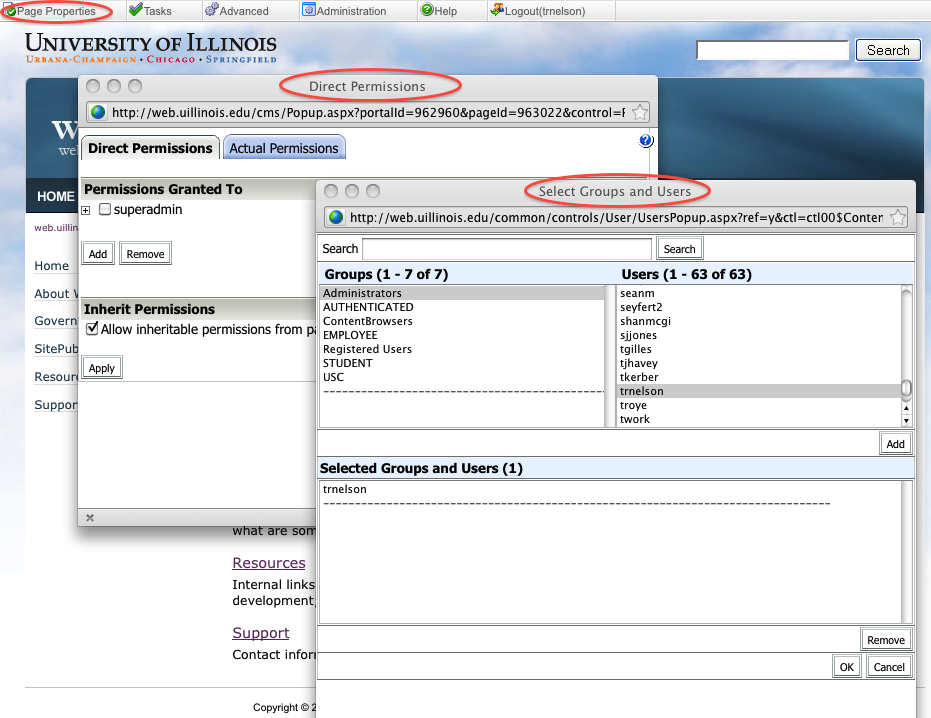Image resolution: width=931 pixels, height=718 pixels.
Task: Open the Support link on the page
Action: point(261,633)
